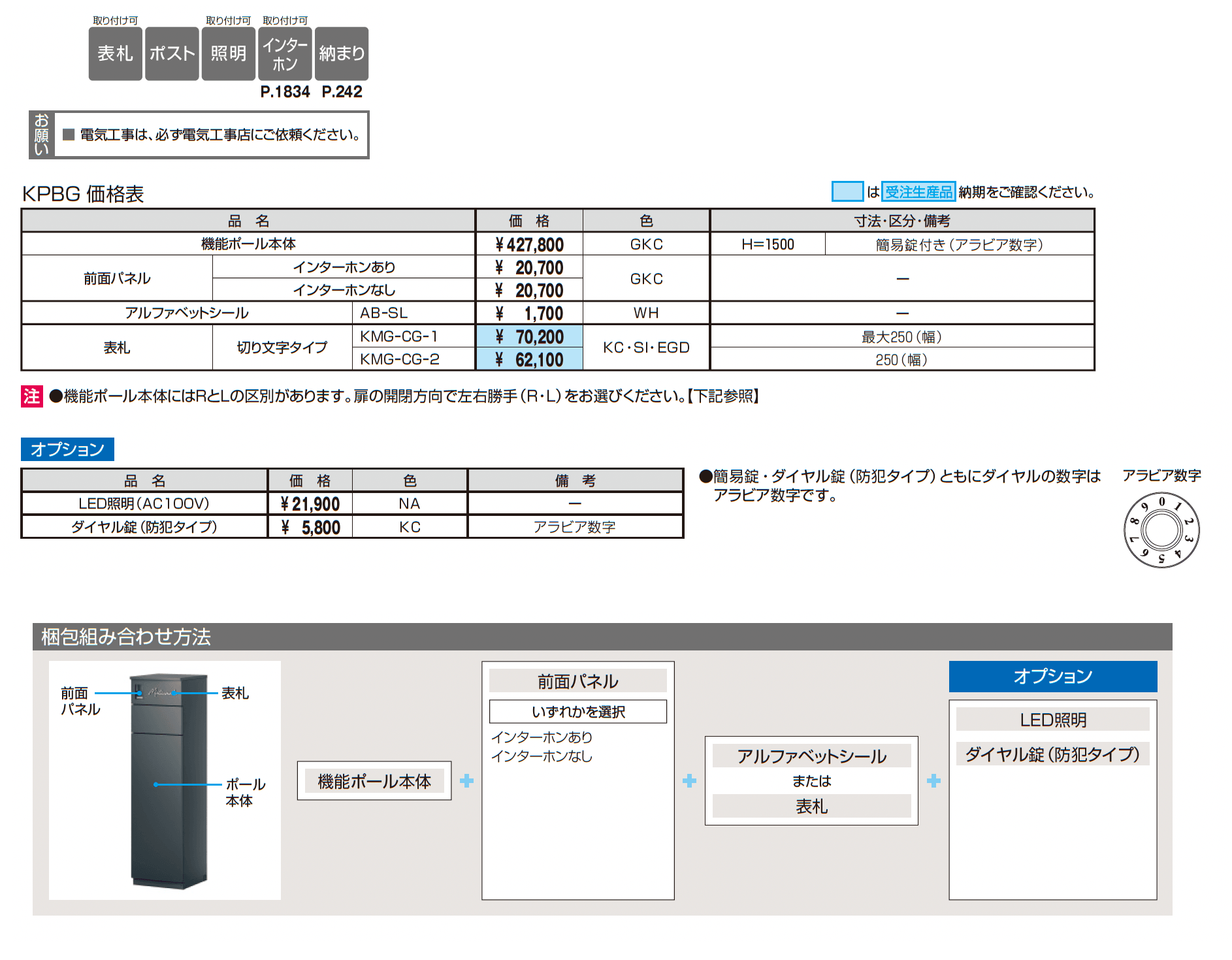Choose インターホンなし in diagram list
The height and width of the screenshot is (960, 1232).
coord(542,756)
